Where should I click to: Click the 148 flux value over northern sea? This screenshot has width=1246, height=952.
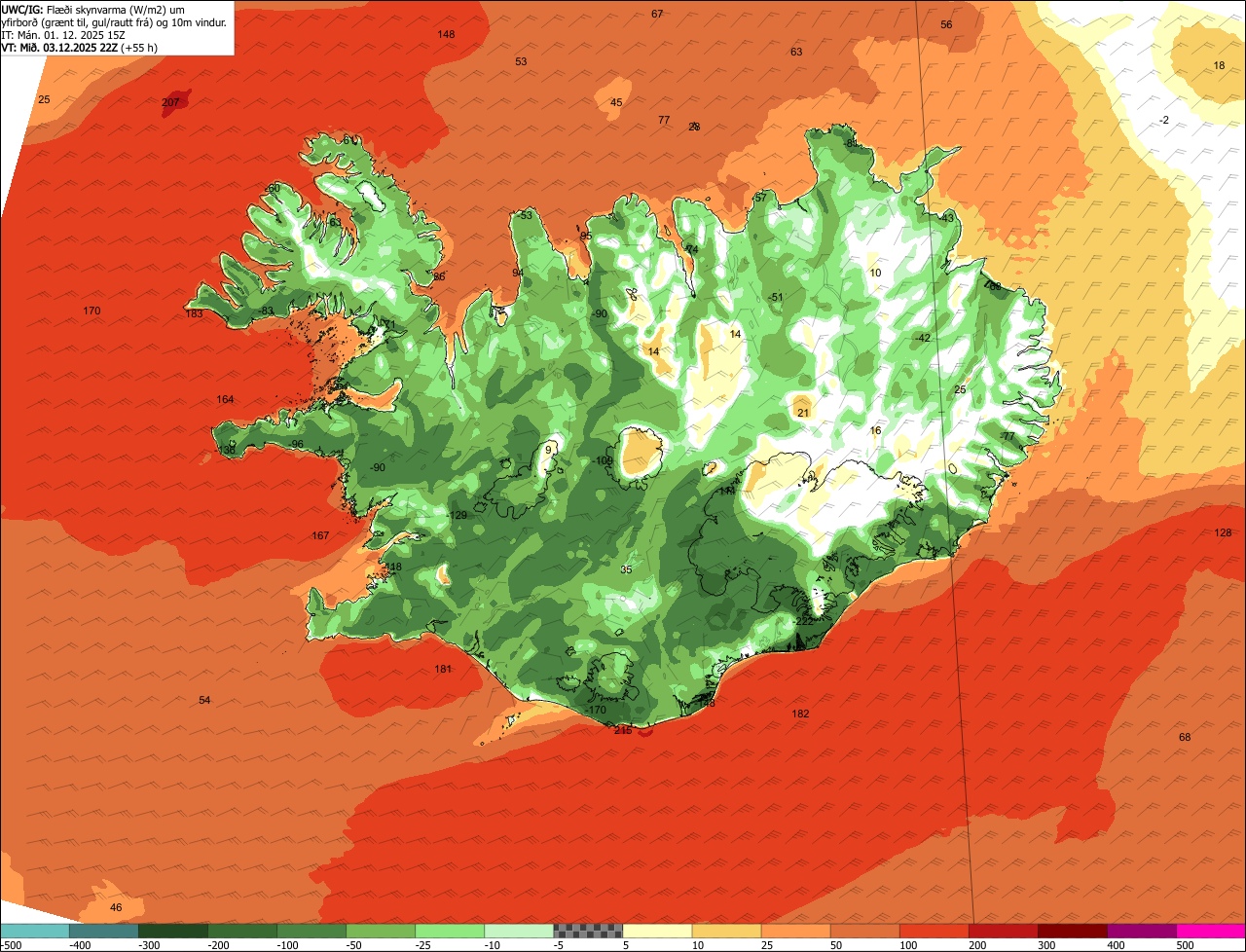tap(446, 34)
